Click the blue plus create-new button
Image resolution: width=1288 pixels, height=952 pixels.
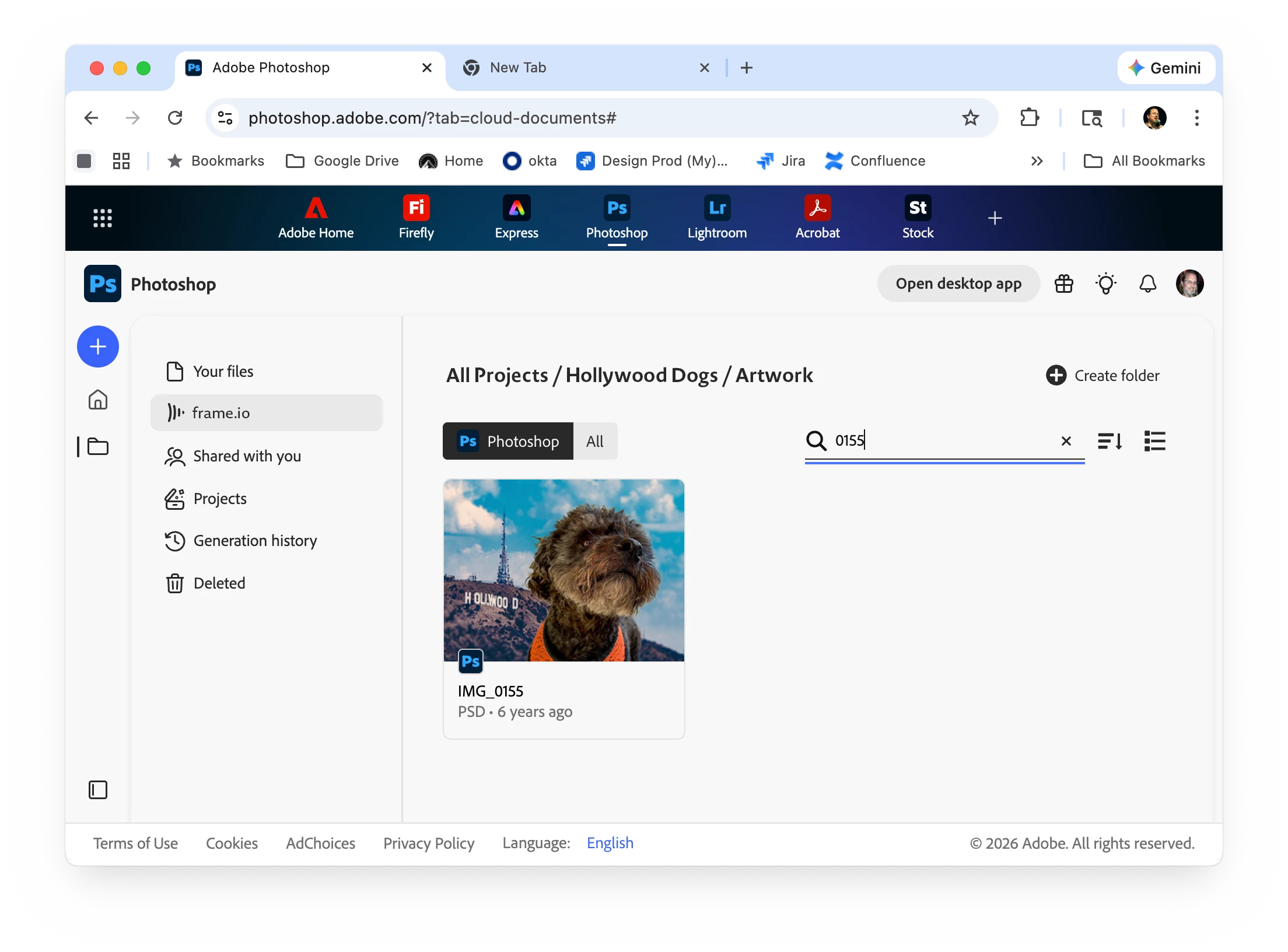tap(98, 346)
